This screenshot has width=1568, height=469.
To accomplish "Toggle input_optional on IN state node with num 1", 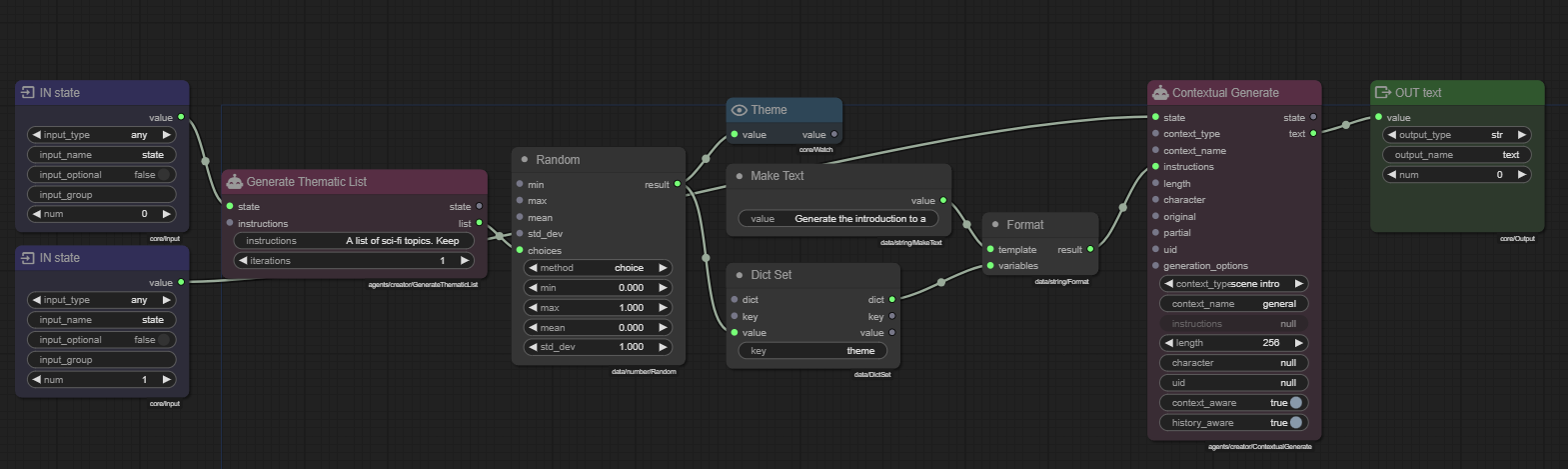I will (164, 340).
